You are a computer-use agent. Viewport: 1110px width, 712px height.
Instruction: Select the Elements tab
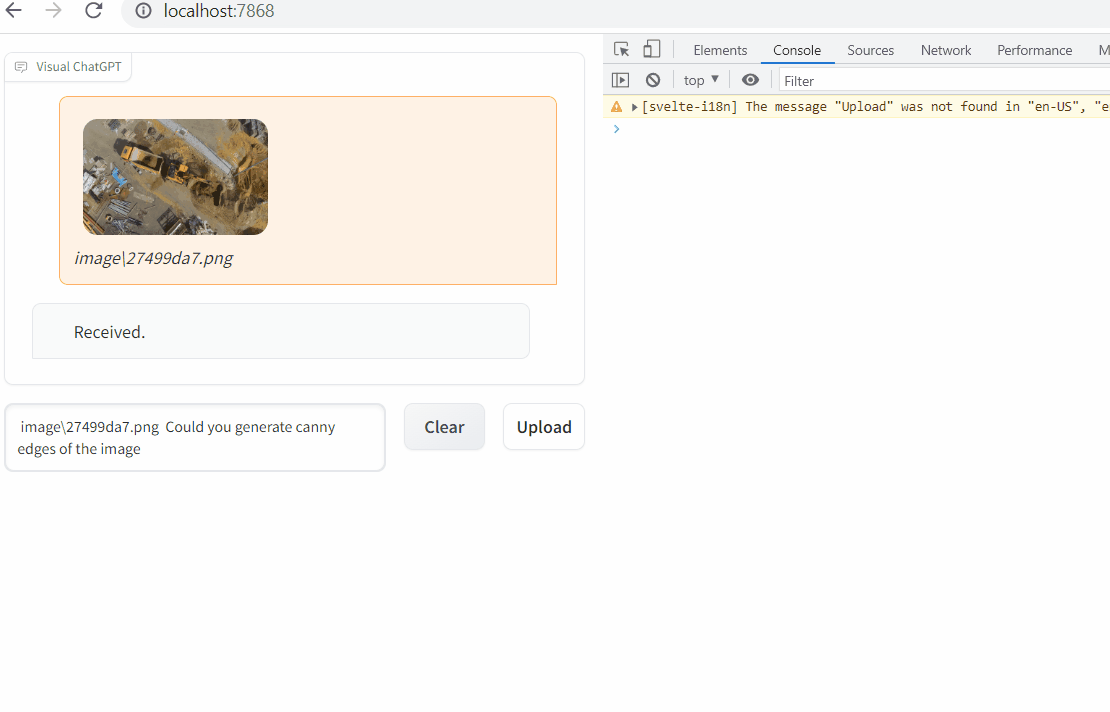719,50
